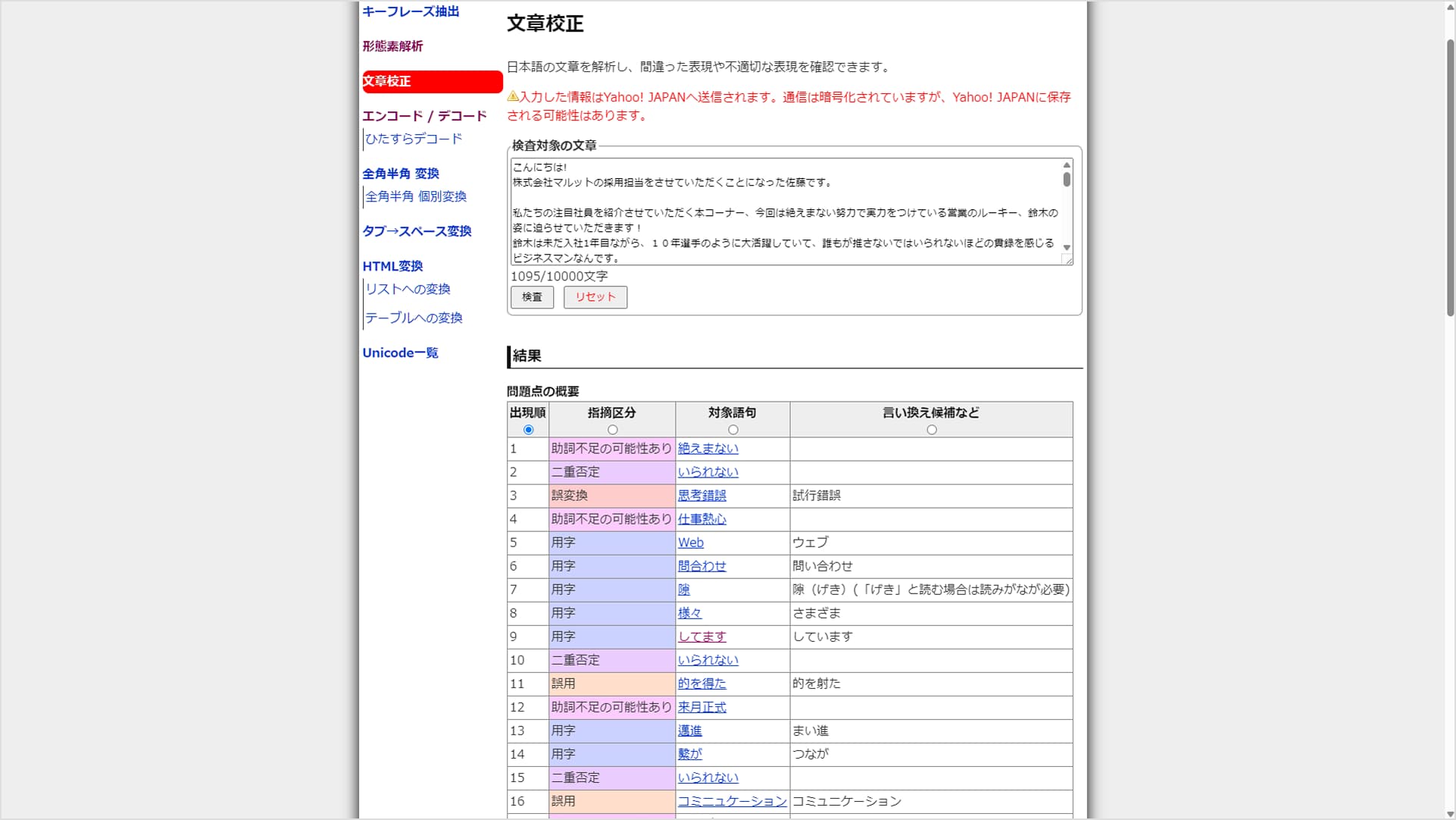The width and height of the screenshot is (1456, 820).
Task: Open the テーブルへの変換 link
Action: click(414, 318)
